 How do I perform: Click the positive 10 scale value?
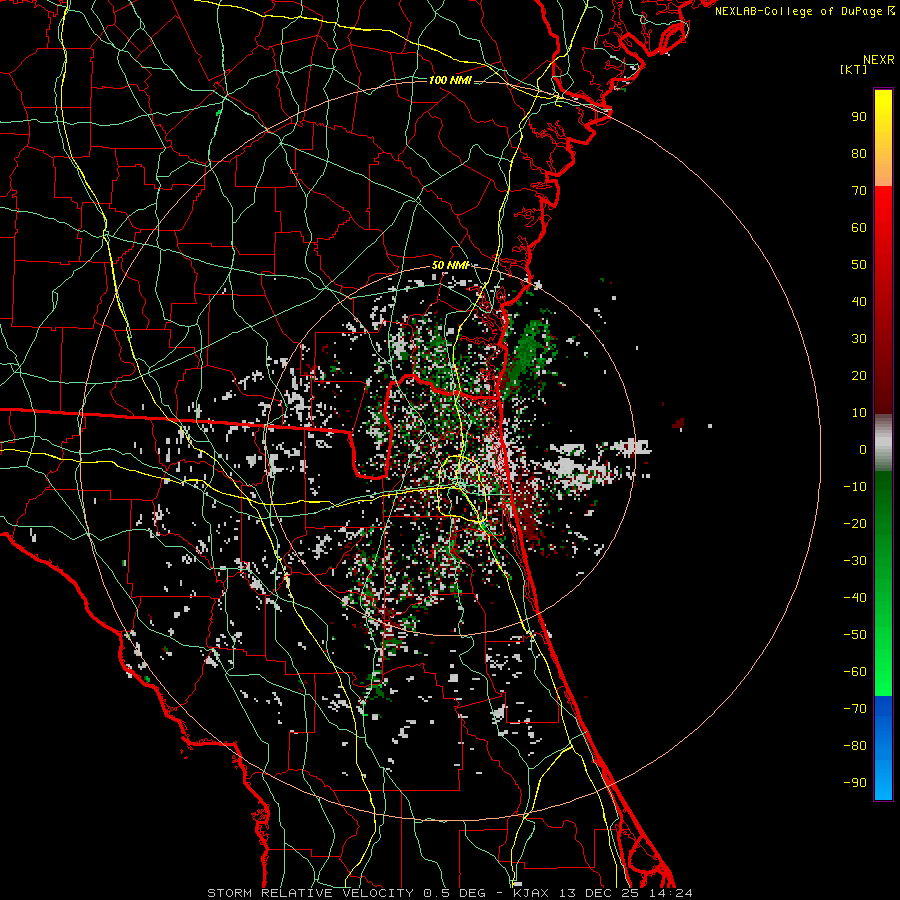[x=859, y=413]
